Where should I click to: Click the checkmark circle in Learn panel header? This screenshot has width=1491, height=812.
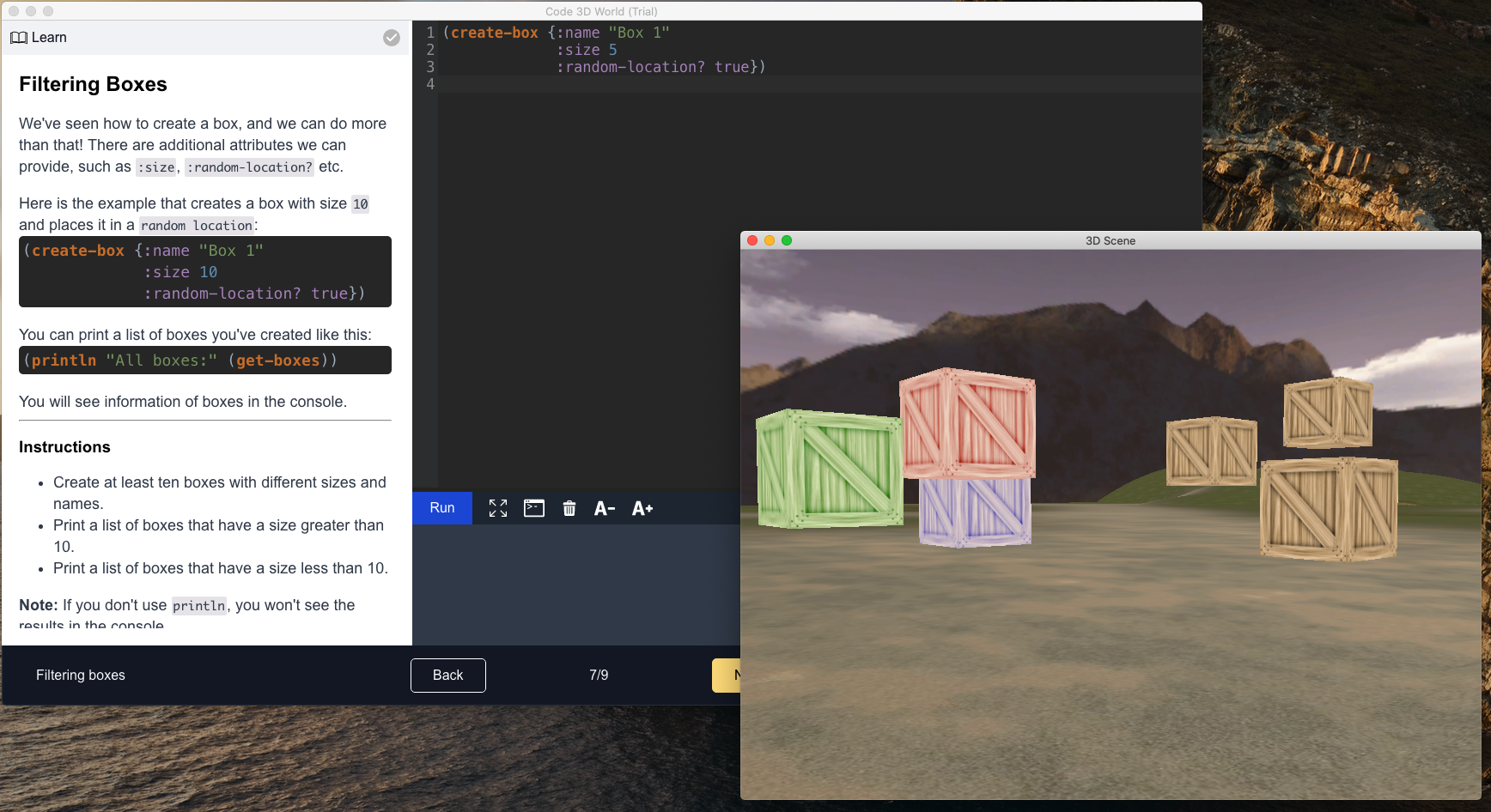pos(392,37)
